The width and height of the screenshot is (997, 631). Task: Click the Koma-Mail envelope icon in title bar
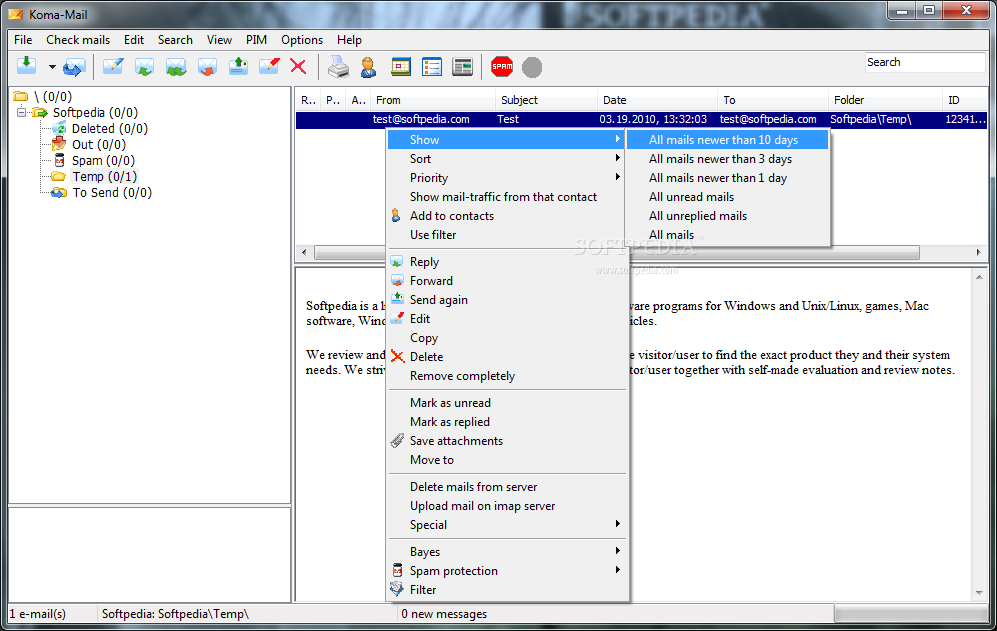click(15, 14)
